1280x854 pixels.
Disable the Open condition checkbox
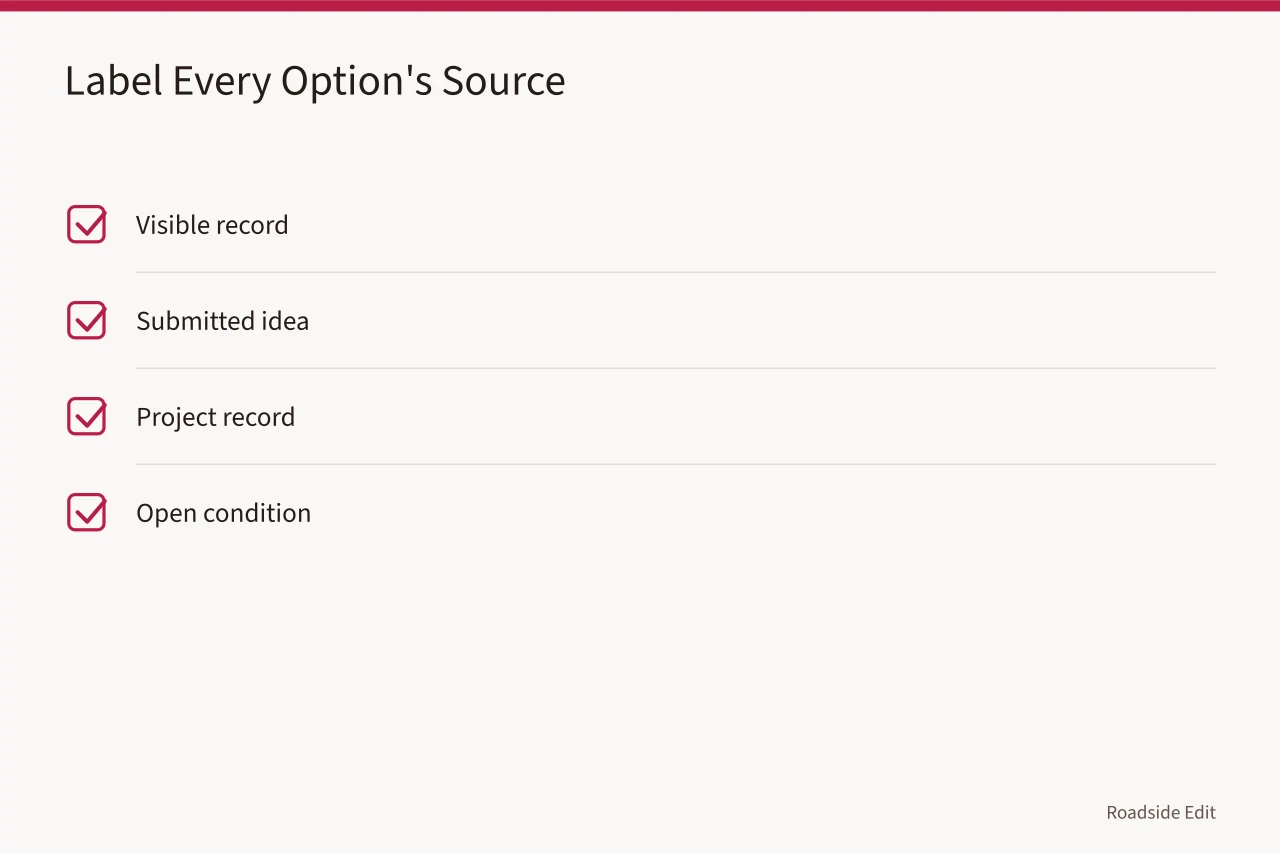click(86, 512)
